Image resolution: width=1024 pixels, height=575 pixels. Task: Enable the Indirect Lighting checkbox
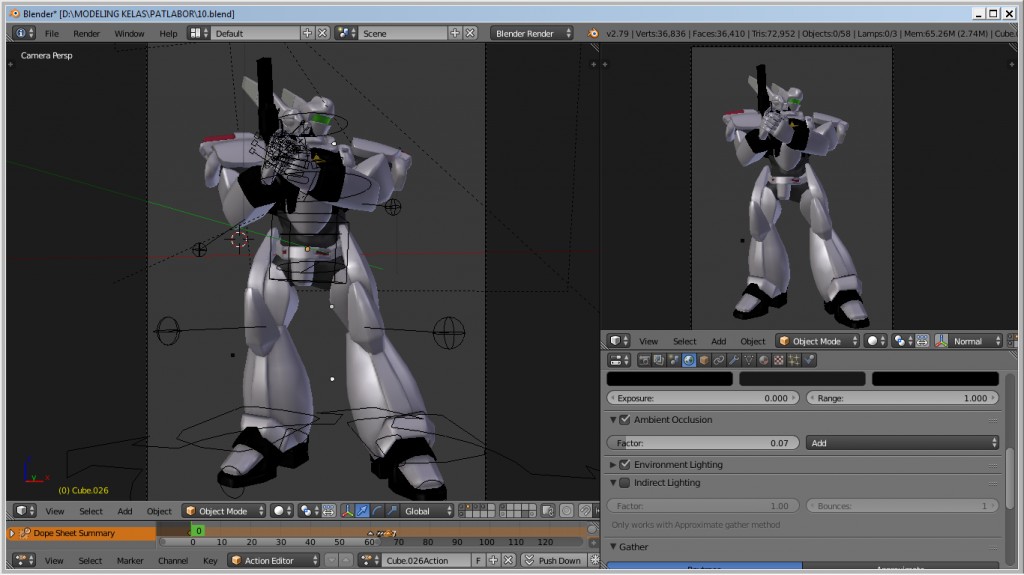[x=625, y=483]
